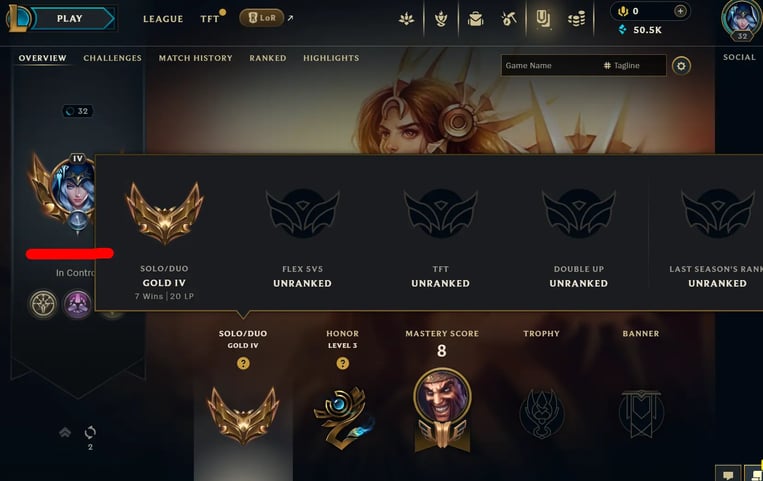Open the Profile icon in top bar
This screenshot has width=763, height=481.
(543, 19)
